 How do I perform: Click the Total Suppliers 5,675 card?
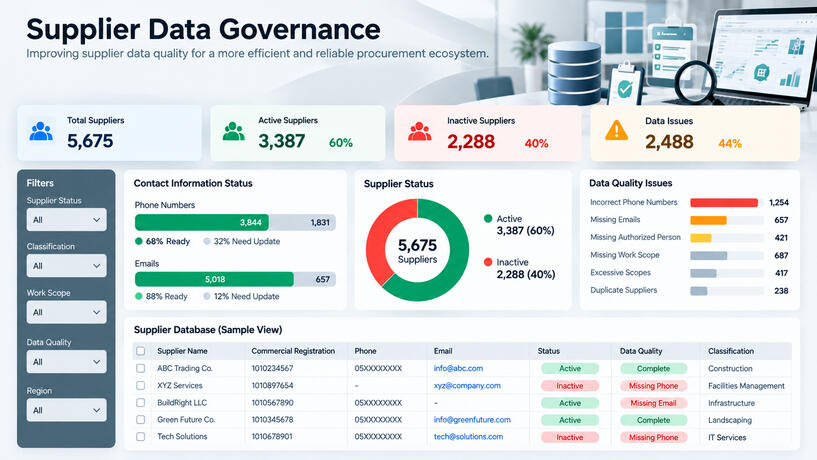coord(109,133)
